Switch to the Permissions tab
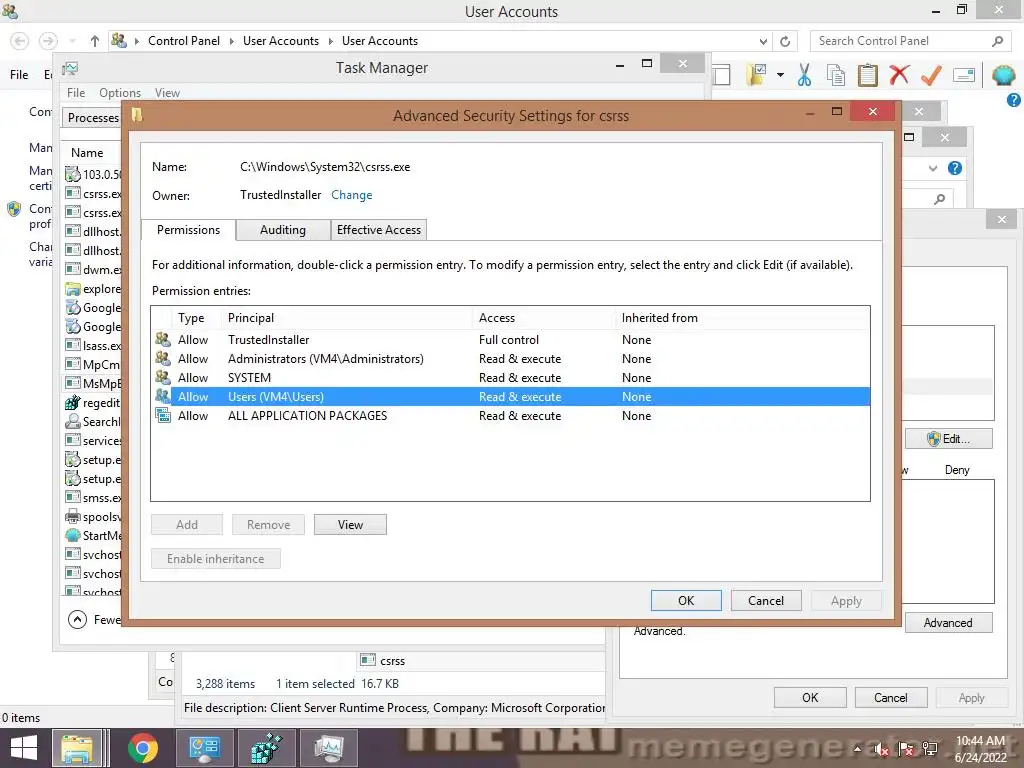The width and height of the screenshot is (1024, 768). pos(188,230)
